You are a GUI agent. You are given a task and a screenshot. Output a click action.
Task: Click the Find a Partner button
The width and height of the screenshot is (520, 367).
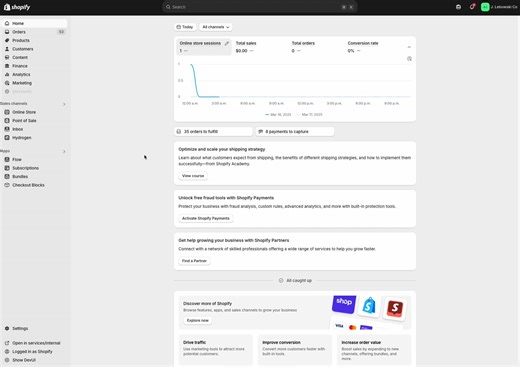[x=194, y=261]
